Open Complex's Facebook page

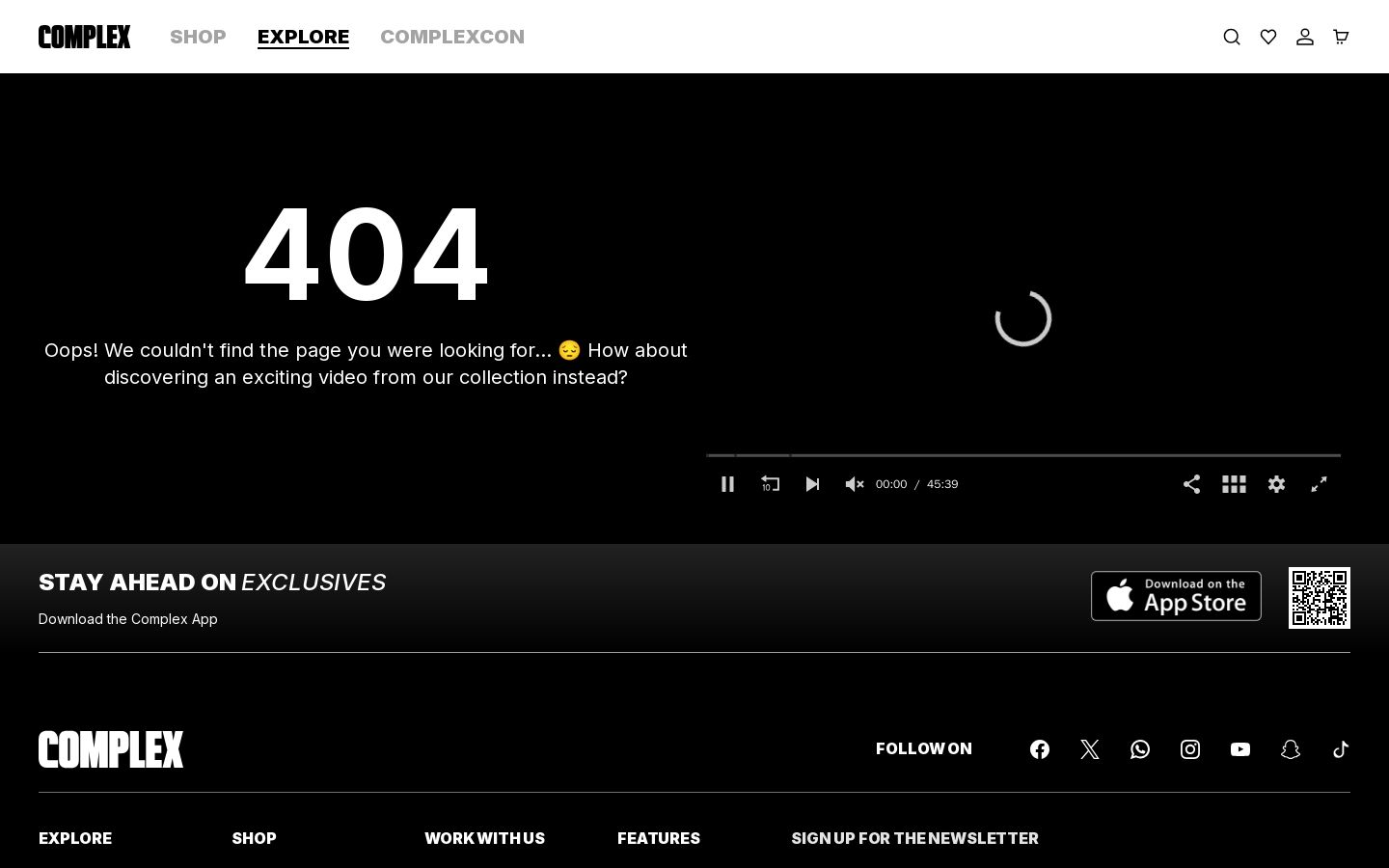tap(1040, 749)
